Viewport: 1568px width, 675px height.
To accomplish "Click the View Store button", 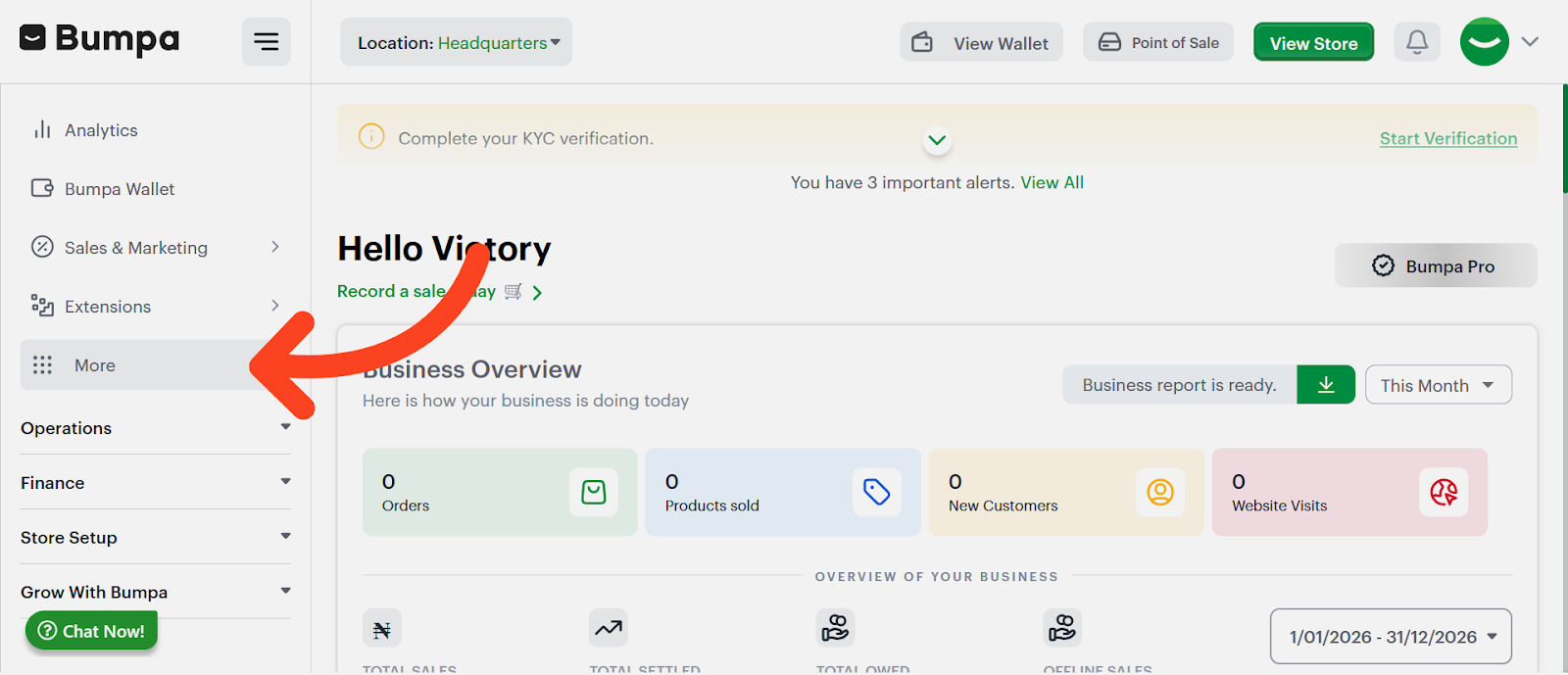I will tap(1314, 42).
